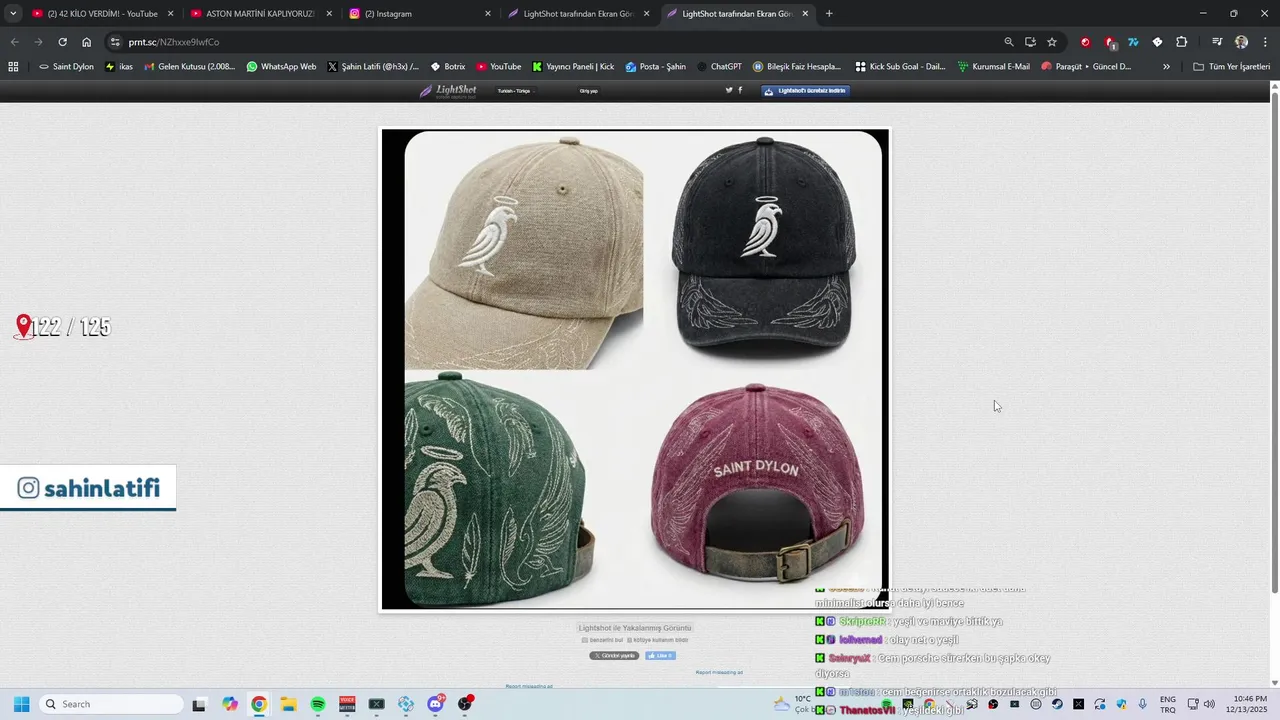
Task: Open the YouTube bookmark
Action: (498, 67)
